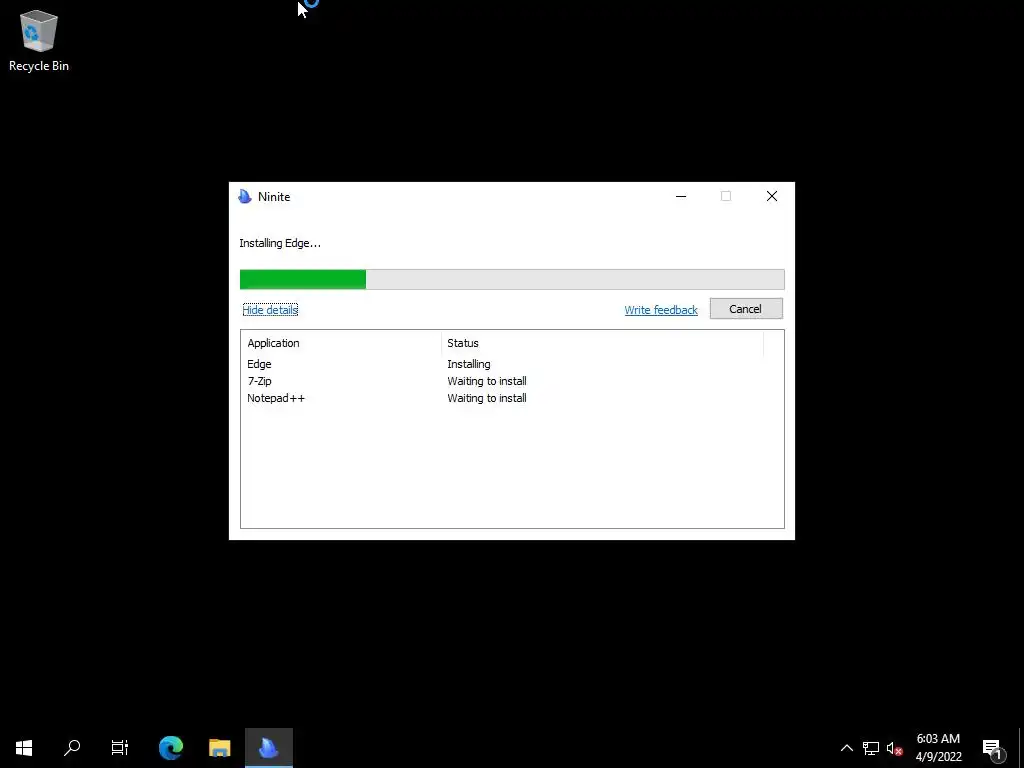The height and width of the screenshot is (768, 1024).
Task: Open the Action Center notifications icon
Action: tap(993, 748)
